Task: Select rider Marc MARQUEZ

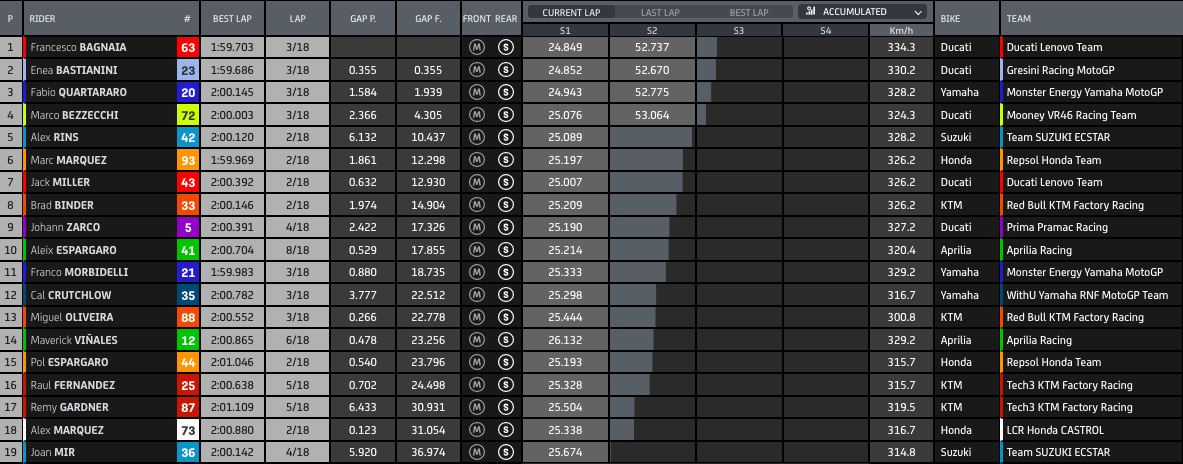Action: coord(69,160)
